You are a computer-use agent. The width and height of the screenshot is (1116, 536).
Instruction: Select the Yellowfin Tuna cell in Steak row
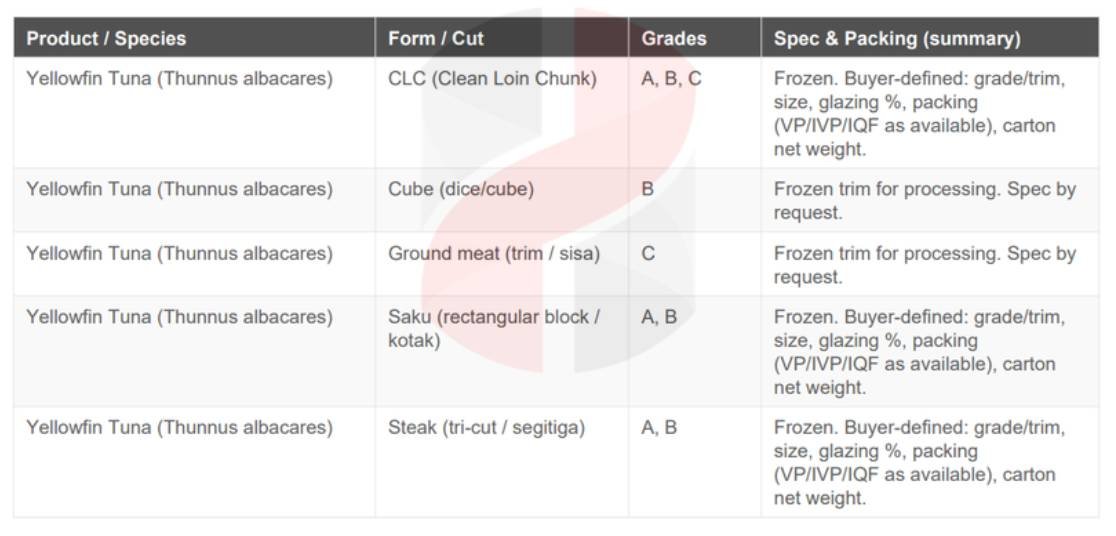coord(179,427)
